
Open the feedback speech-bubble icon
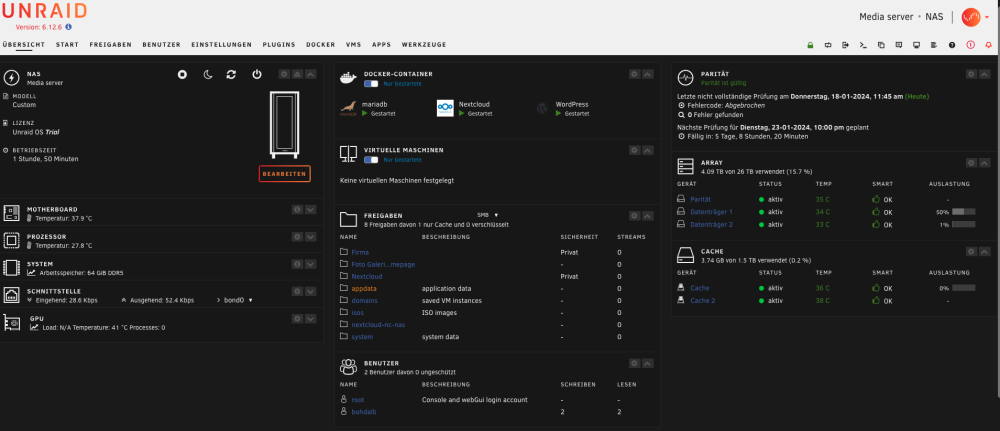(899, 45)
